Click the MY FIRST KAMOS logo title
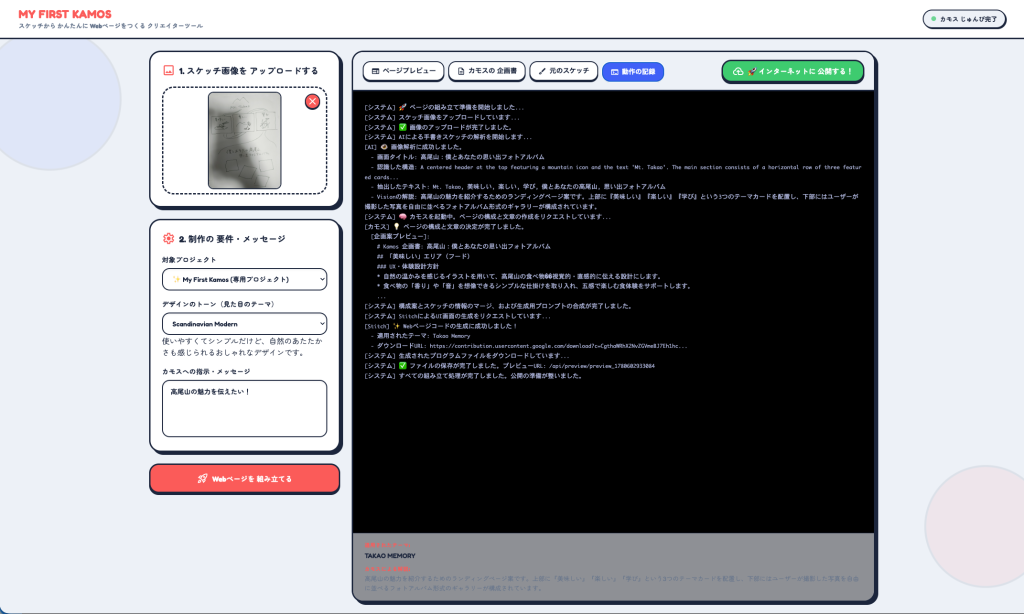The width and height of the screenshot is (1024, 614). pyautogui.click(x=65, y=14)
